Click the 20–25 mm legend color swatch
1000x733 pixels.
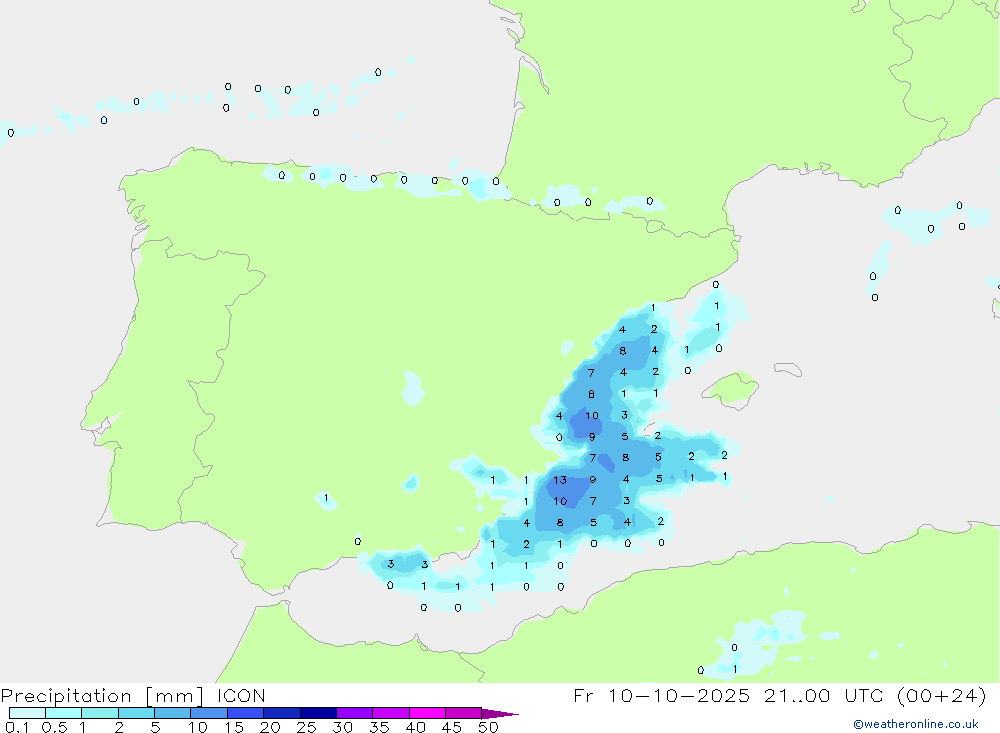click(282, 713)
